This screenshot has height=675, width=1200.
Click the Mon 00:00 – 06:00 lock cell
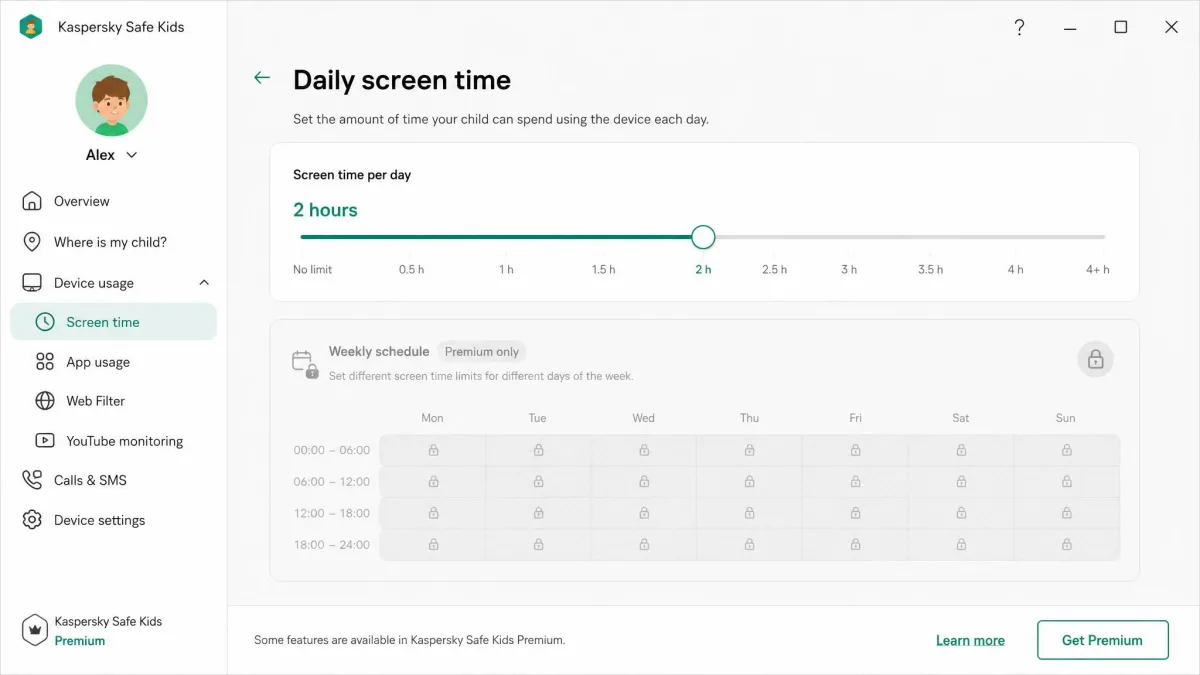coord(433,450)
